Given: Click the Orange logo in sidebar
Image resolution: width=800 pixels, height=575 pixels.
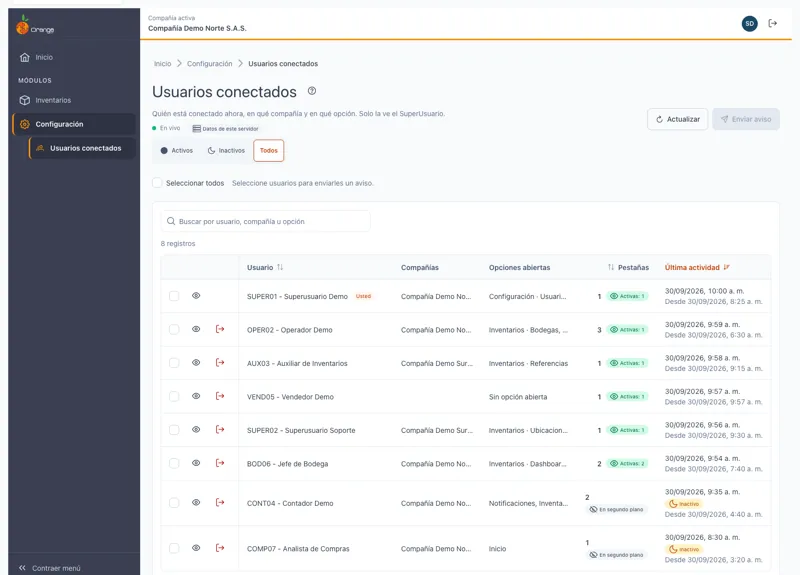Looking at the screenshot, I should click(35, 26).
